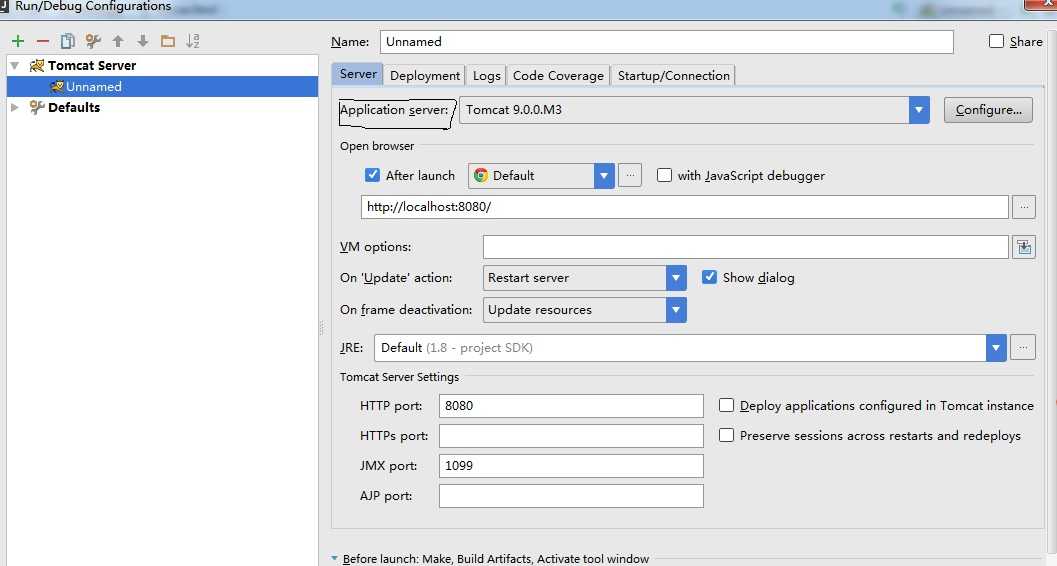Create a new folder for configurations
Viewport: 1057px width, 566px height.
coord(168,41)
